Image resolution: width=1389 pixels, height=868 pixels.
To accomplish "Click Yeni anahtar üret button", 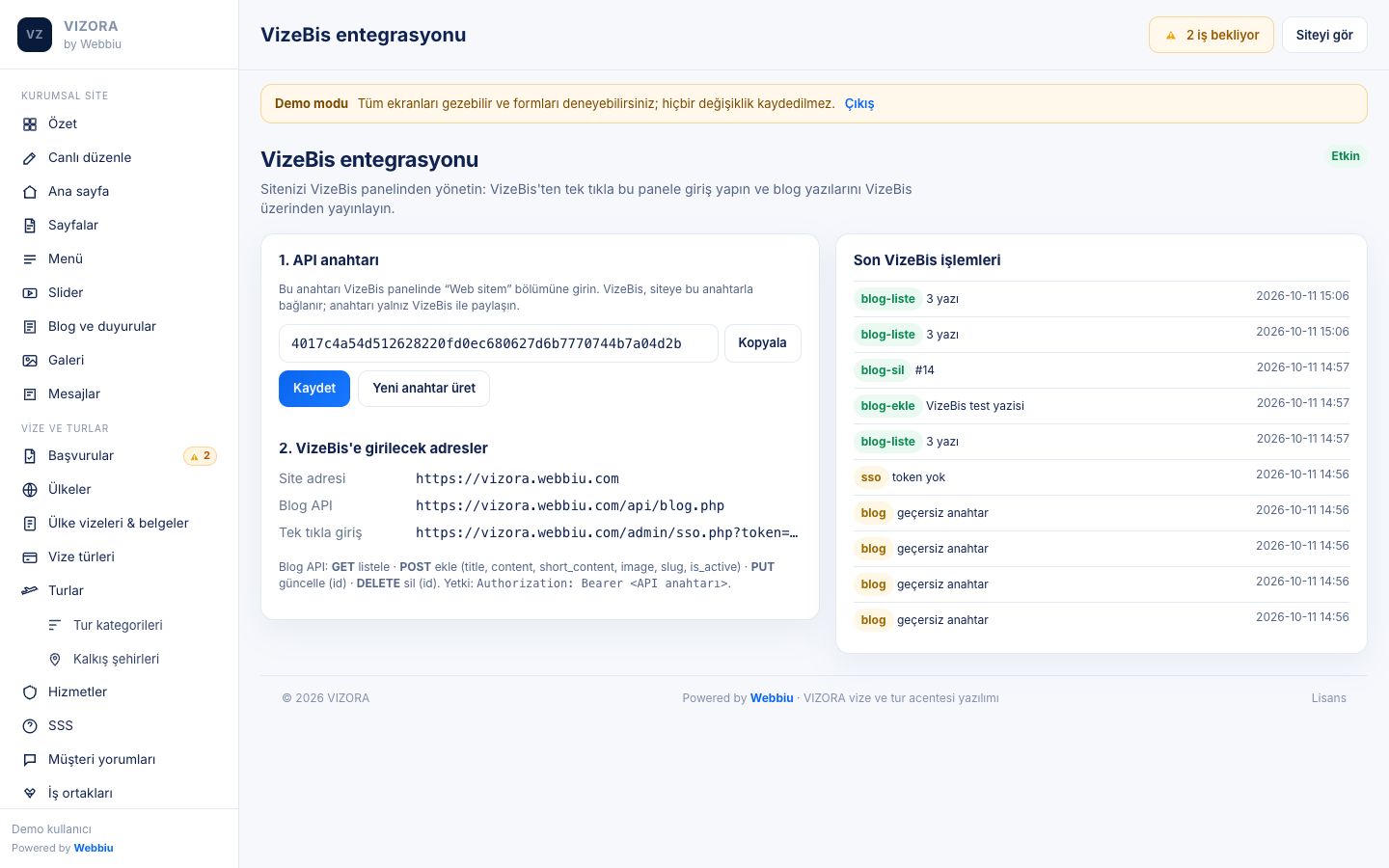I will 424,389.
